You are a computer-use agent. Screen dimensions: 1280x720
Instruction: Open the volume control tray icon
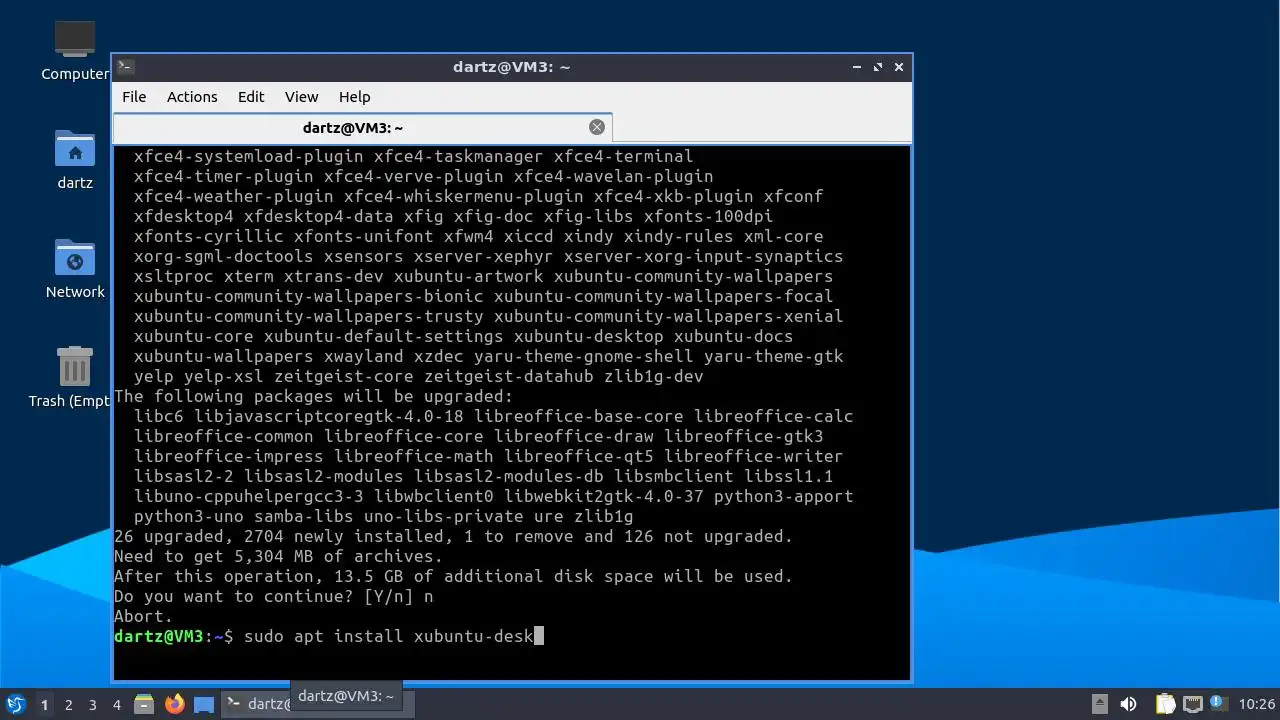point(1129,704)
